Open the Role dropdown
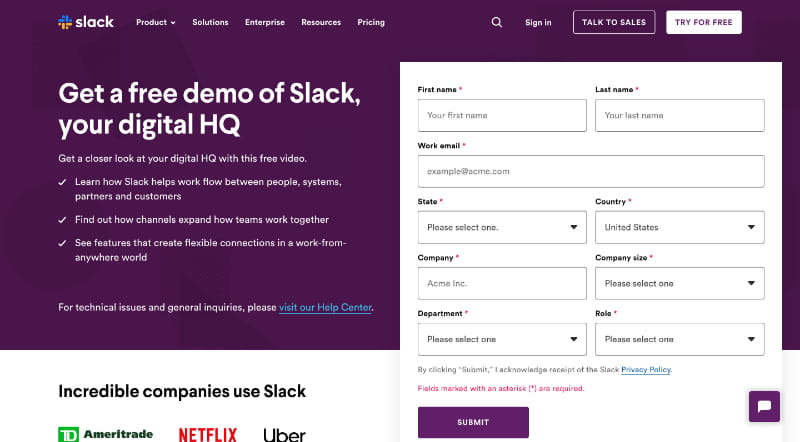This screenshot has height=442, width=800. point(679,339)
